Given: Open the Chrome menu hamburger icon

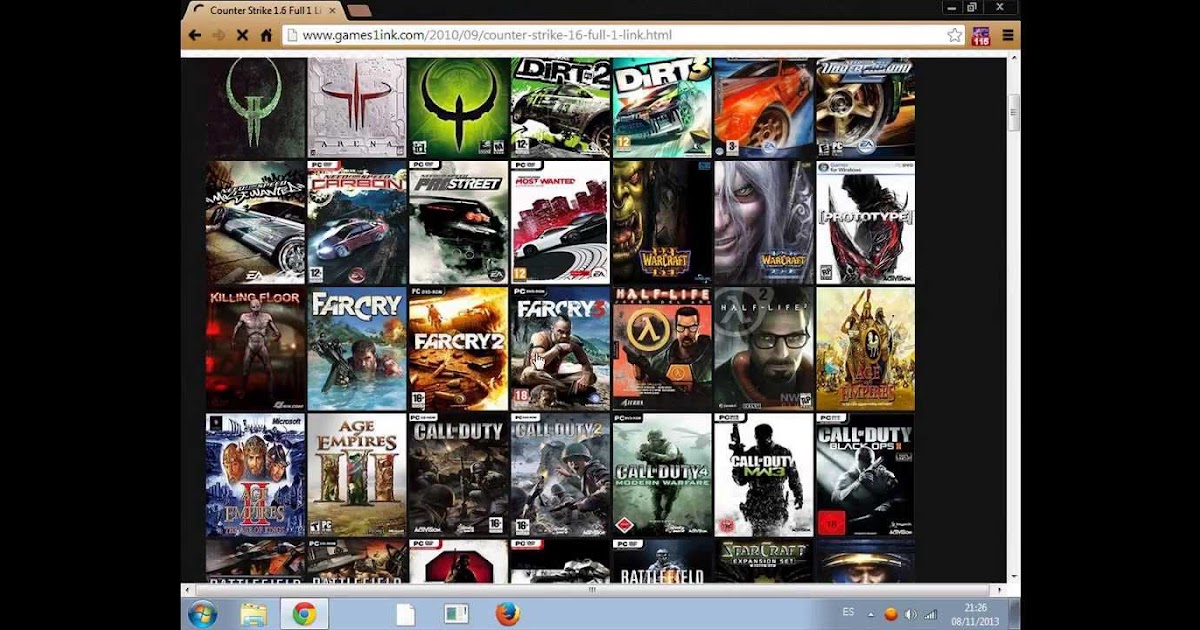Looking at the screenshot, I should tap(1007, 35).
